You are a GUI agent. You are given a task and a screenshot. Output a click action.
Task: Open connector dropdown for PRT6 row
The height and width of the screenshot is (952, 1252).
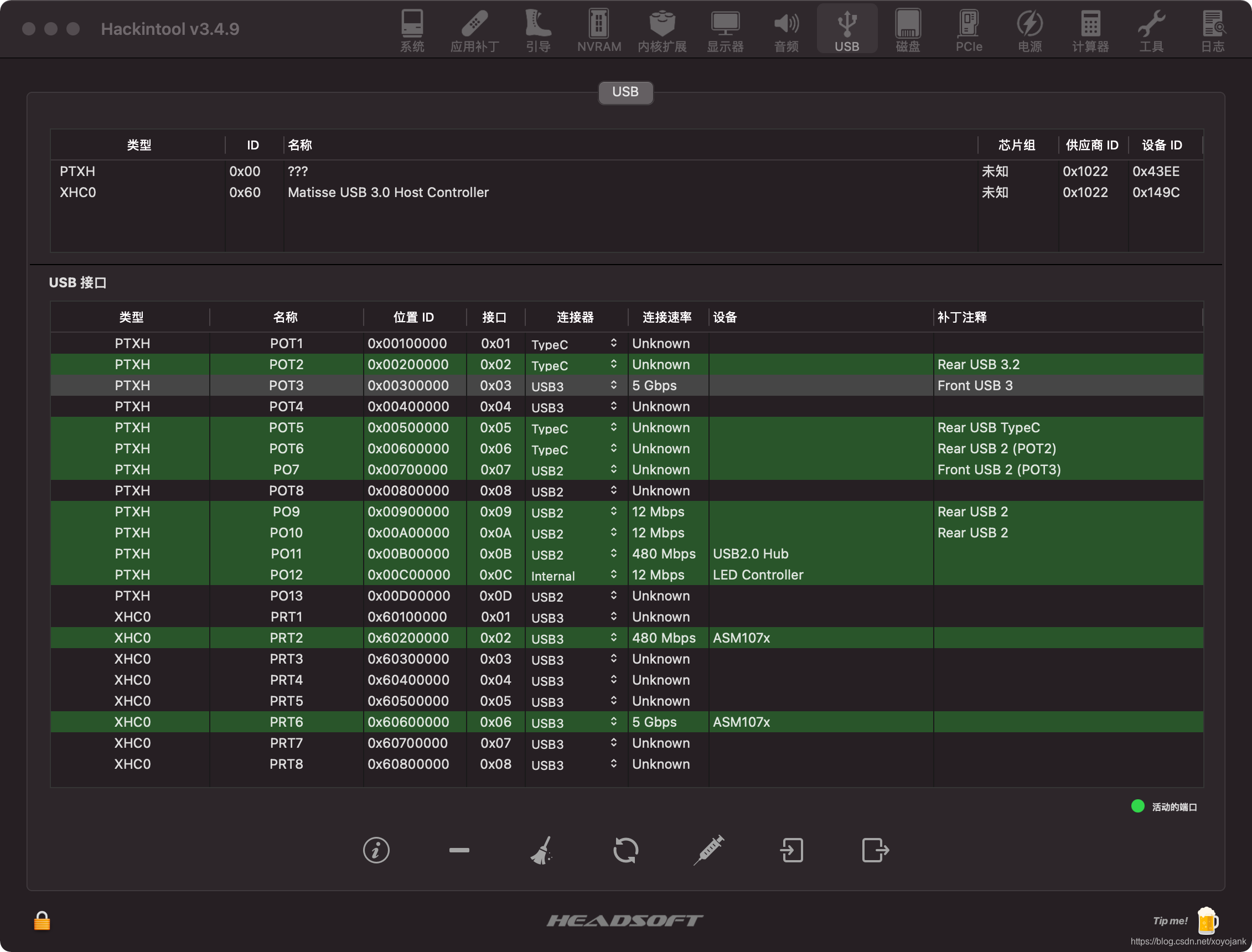pos(613,722)
